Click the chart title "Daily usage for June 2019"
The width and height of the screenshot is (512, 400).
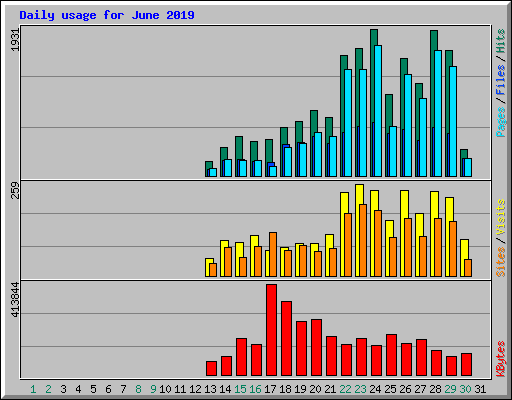tap(107, 15)
